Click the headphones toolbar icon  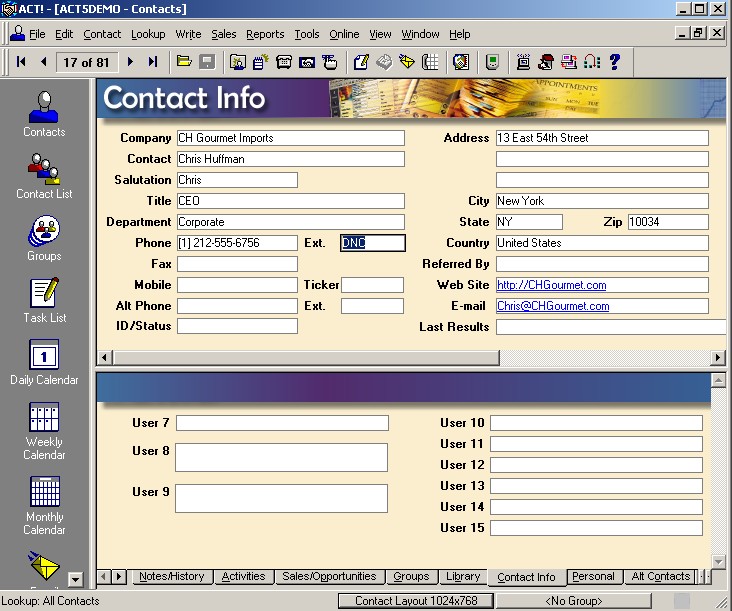pos(591,62)
